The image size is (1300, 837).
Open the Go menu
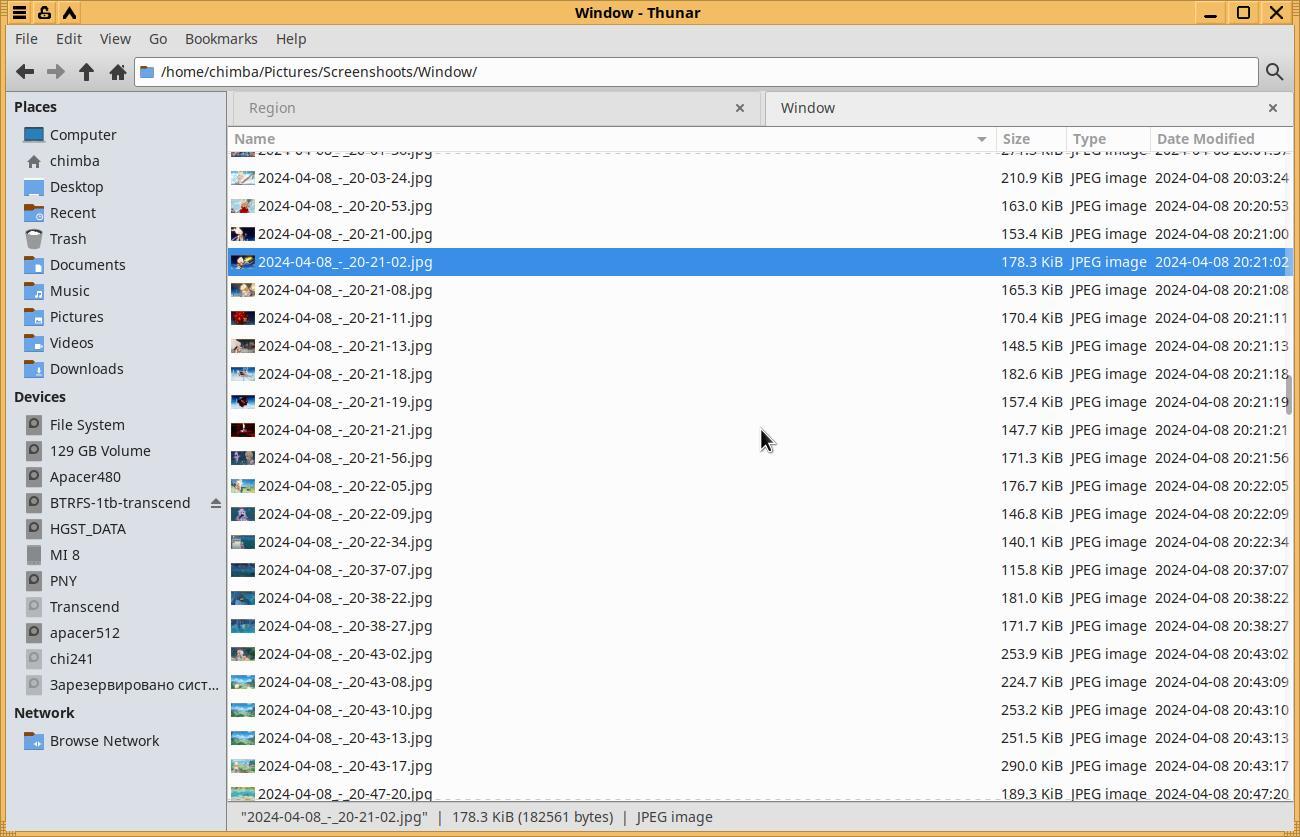tap(158, 39)
